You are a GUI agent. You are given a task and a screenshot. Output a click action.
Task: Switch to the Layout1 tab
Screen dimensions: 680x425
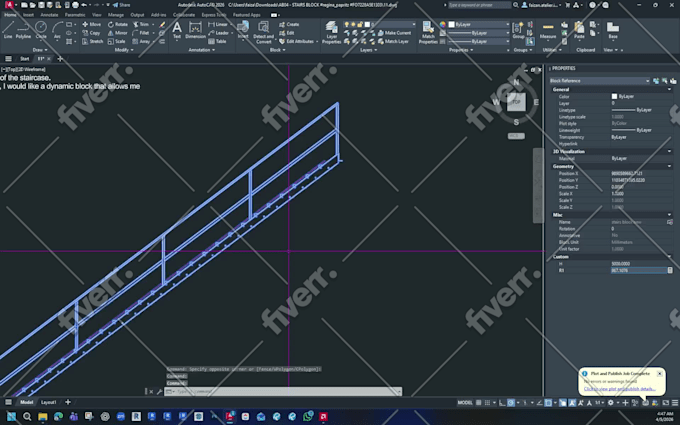pos(49,402)
